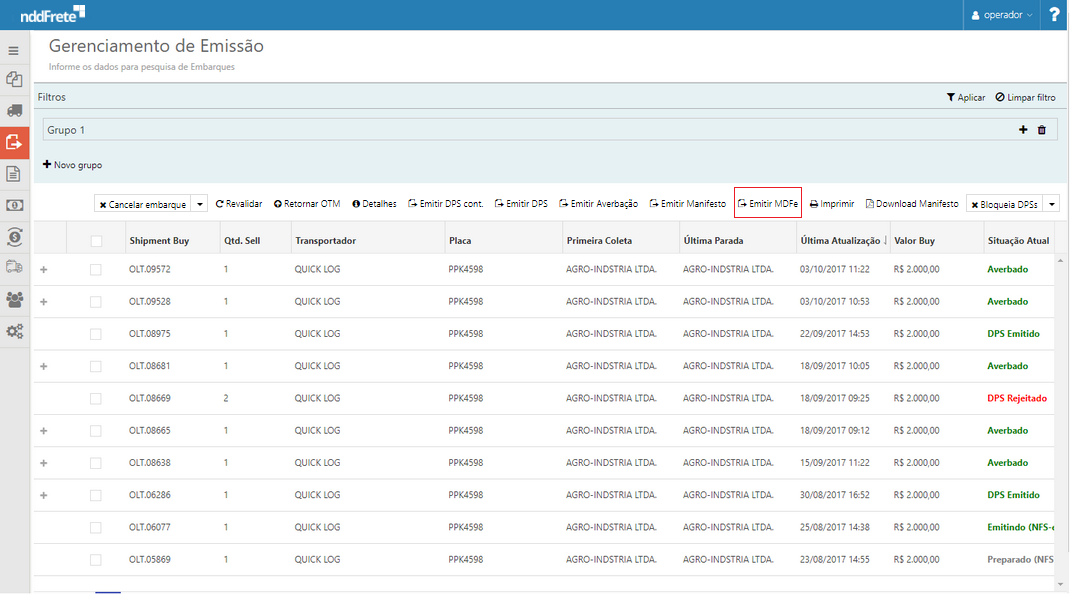Click Download Manifesto in toolbar
This screenshot has height=595, width=1070.
coord(912,204)
